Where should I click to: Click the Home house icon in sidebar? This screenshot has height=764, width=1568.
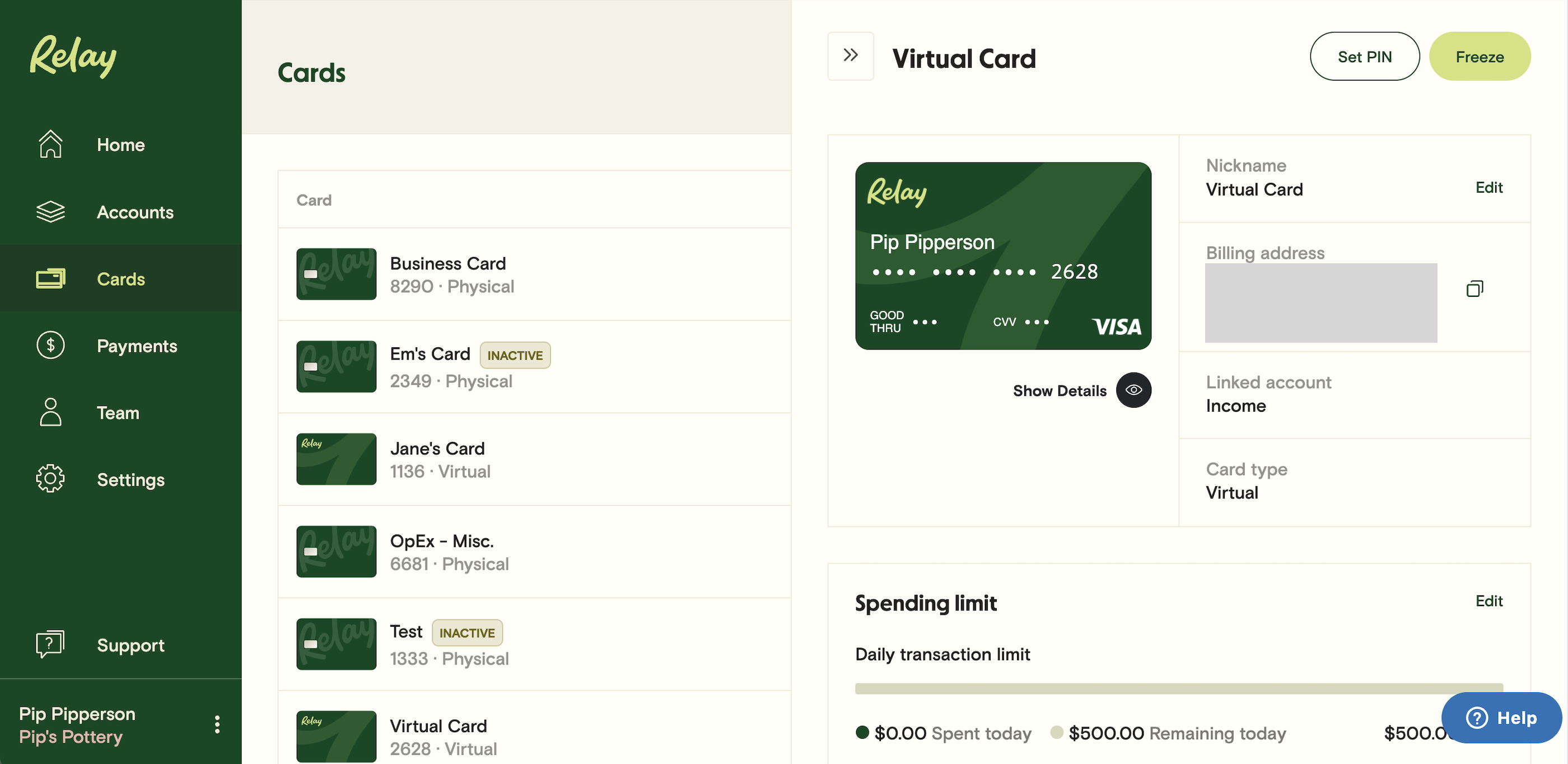pos(50,145)
